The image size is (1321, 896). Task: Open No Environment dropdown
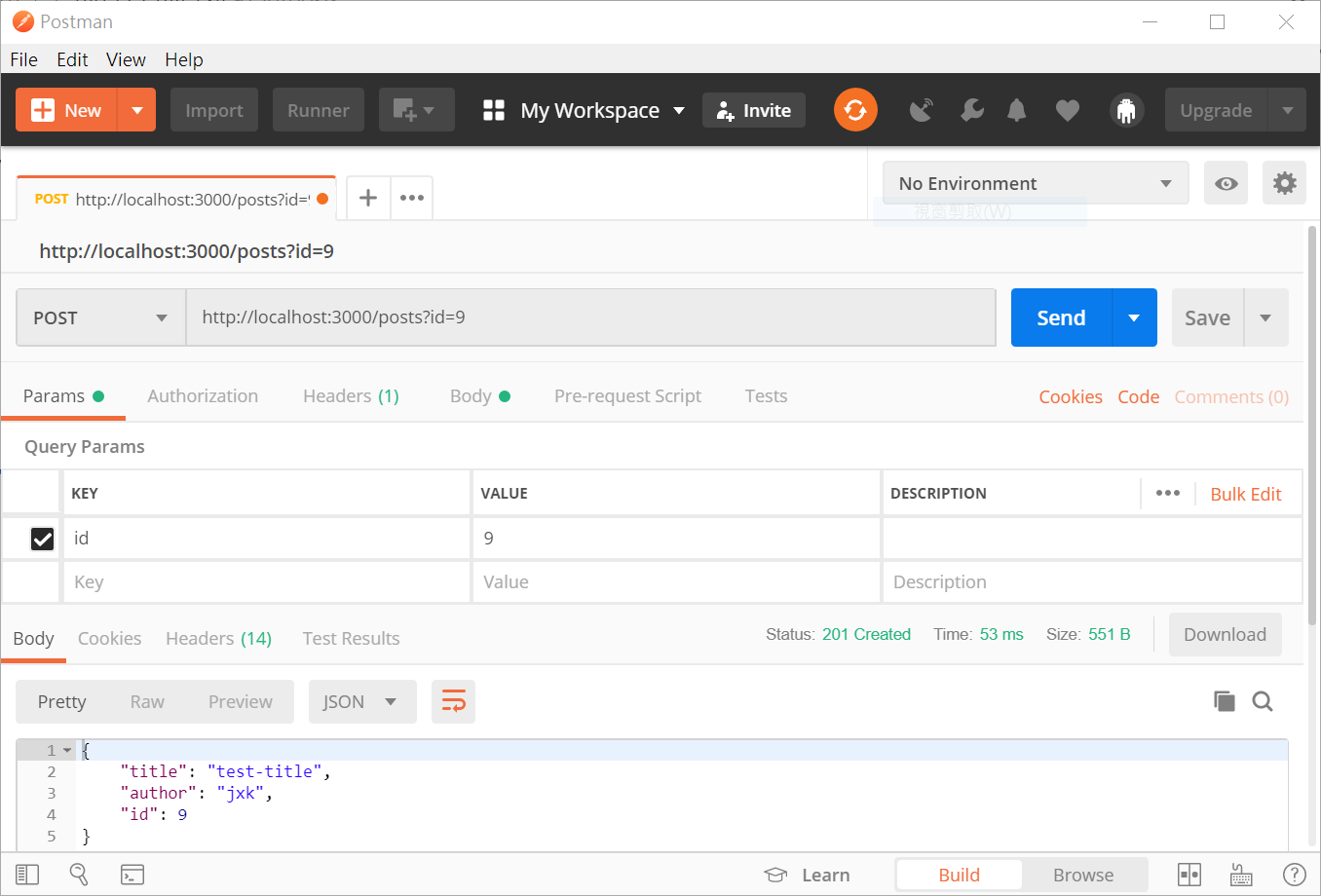point(1036,183)
